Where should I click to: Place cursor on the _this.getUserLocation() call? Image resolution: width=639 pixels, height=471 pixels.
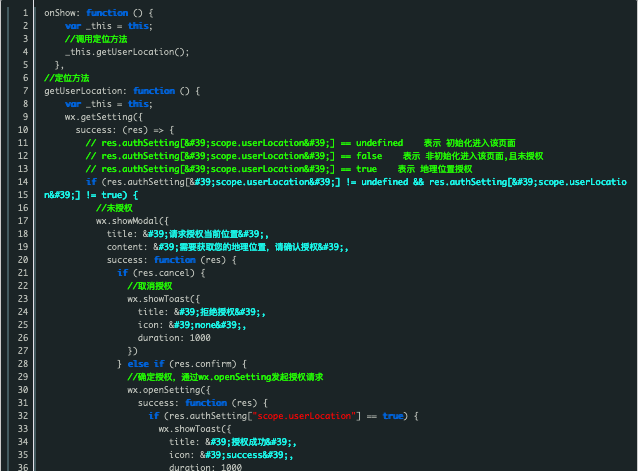coord(126,52)
